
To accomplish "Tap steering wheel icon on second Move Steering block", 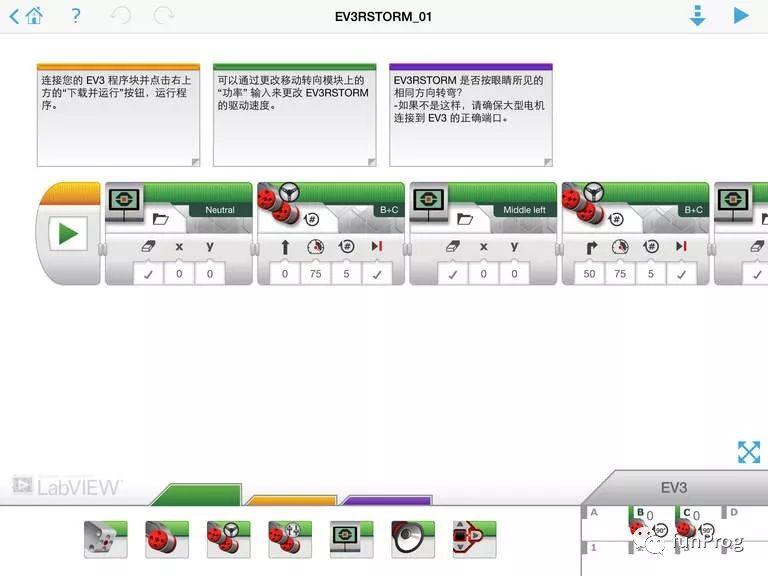I will click(x=593, y=192).
